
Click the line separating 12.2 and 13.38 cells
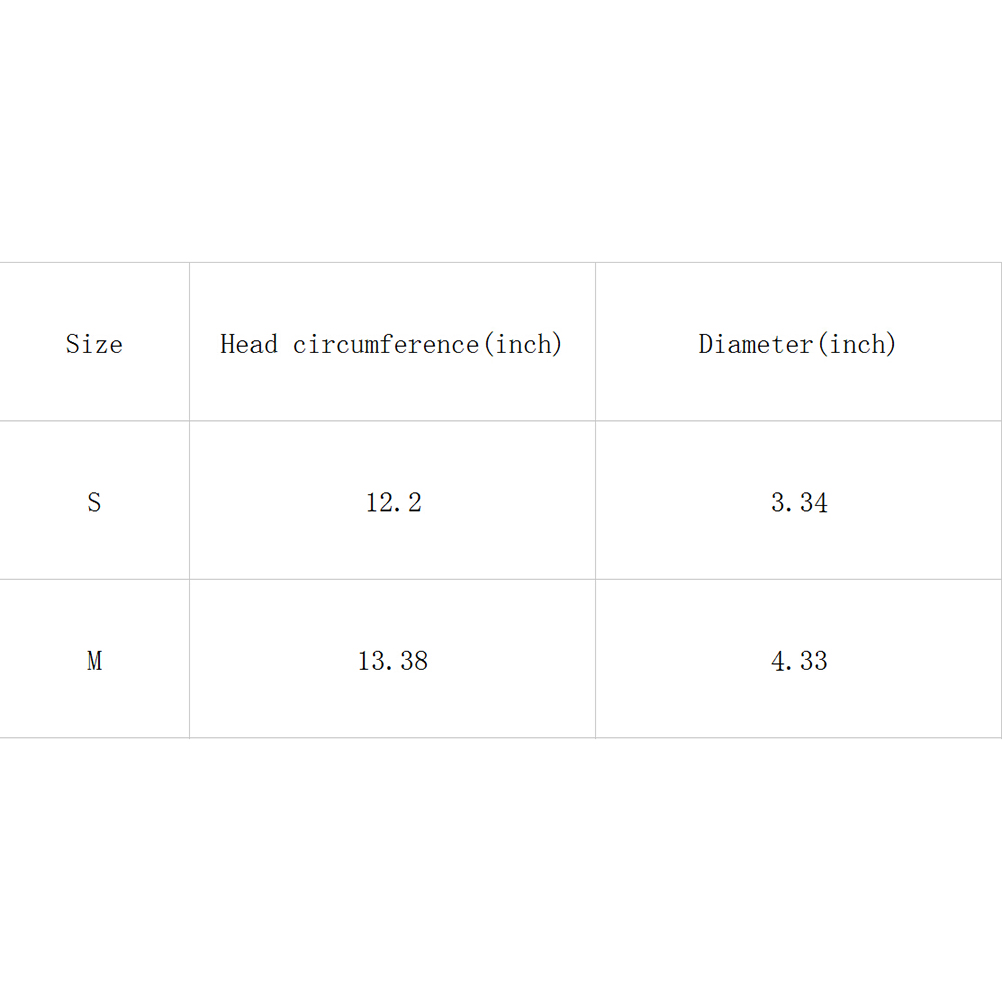(392, 579)
